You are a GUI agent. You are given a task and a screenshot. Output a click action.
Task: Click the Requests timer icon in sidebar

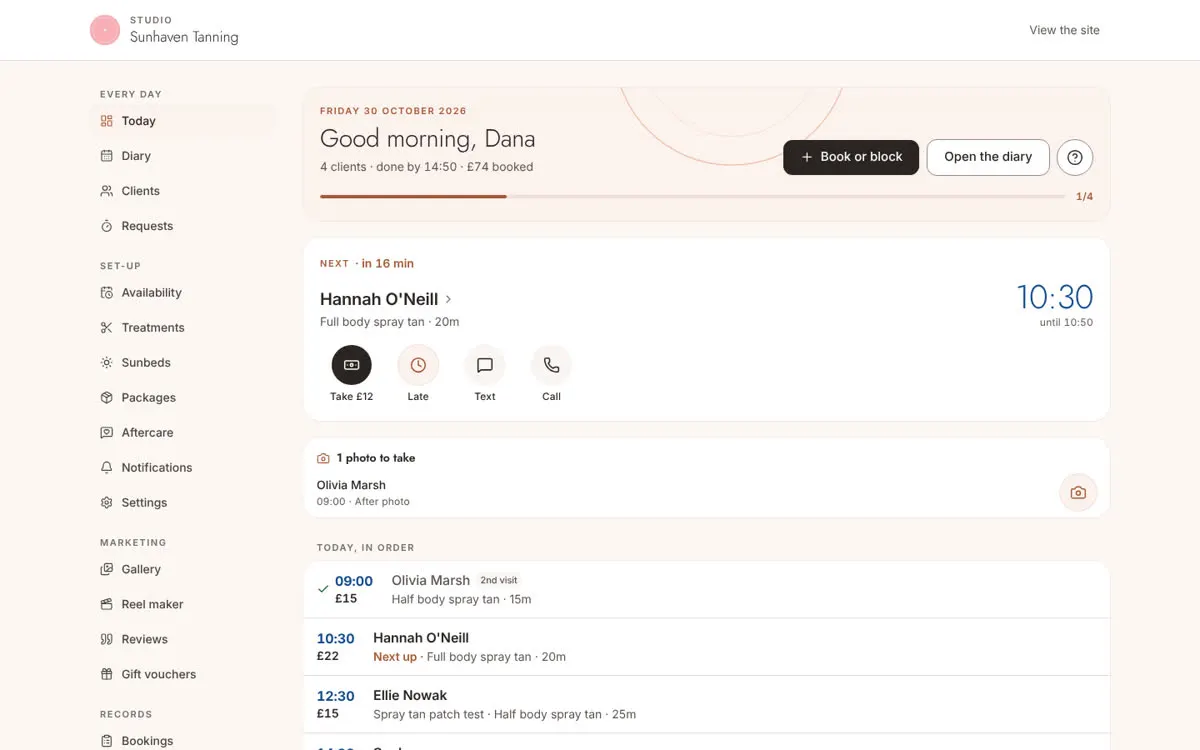pyautogui.click(x=107, y=226)
